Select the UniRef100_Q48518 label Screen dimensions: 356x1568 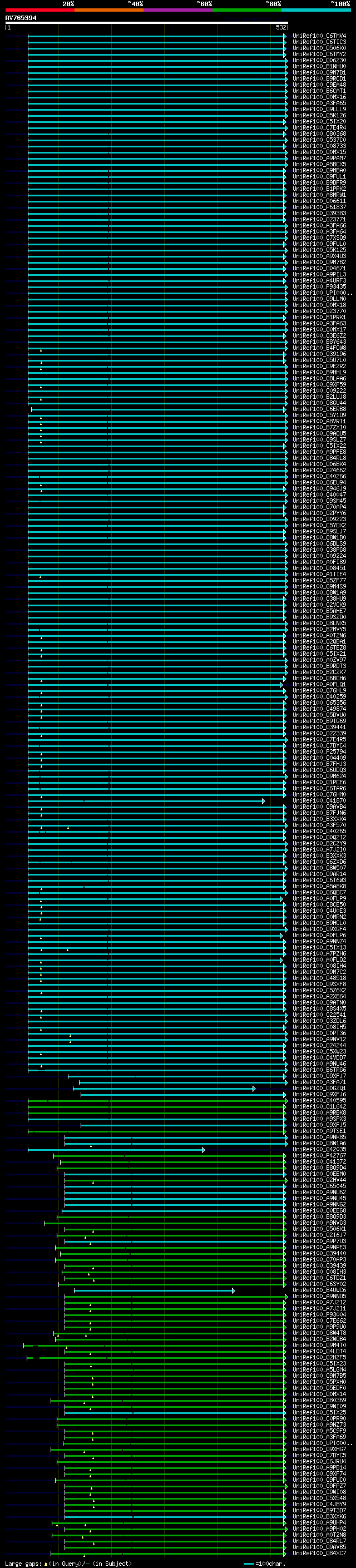319,978
